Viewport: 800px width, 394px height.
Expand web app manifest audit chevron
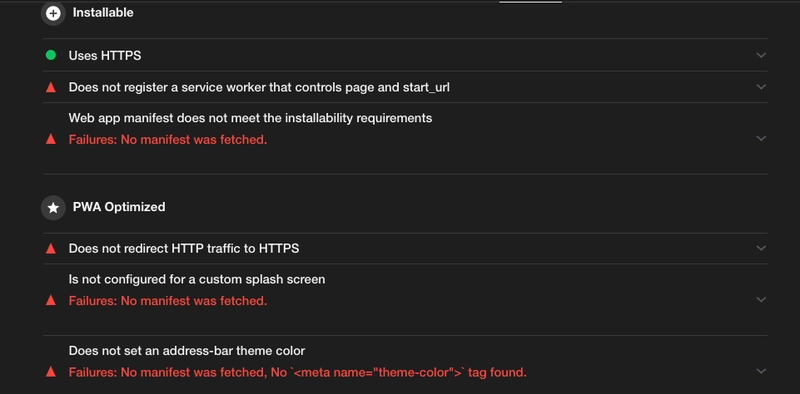click(761, 138)
